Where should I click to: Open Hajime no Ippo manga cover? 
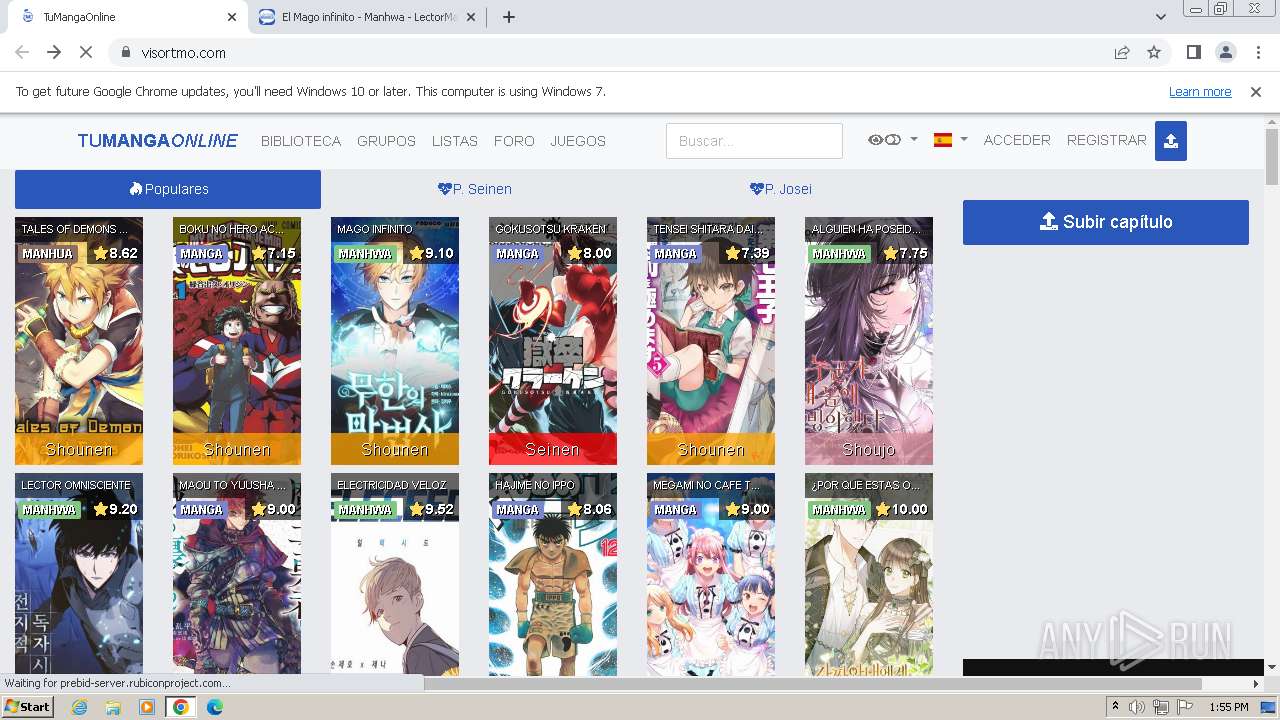point(553,574)
